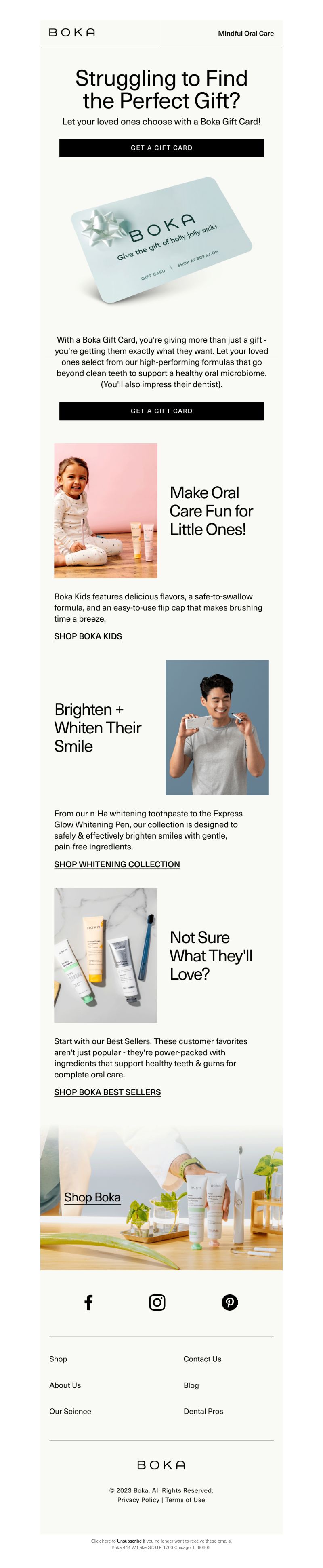Open the Facebook icon link

pos(88,1302)
